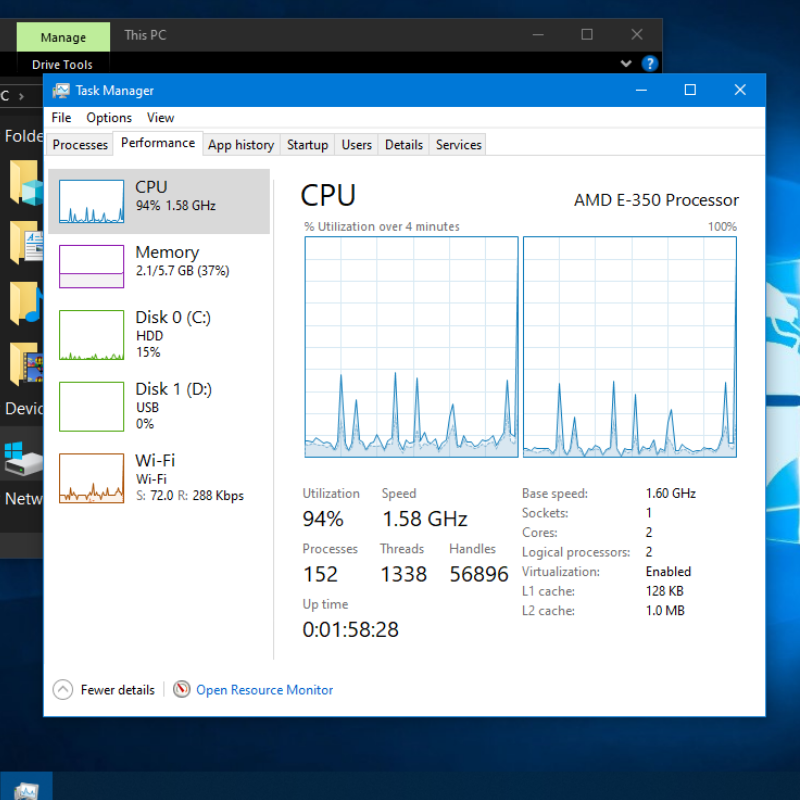Switch to the Services tab
The height and width of the screenshot is (800, 800).
(458, 145)
